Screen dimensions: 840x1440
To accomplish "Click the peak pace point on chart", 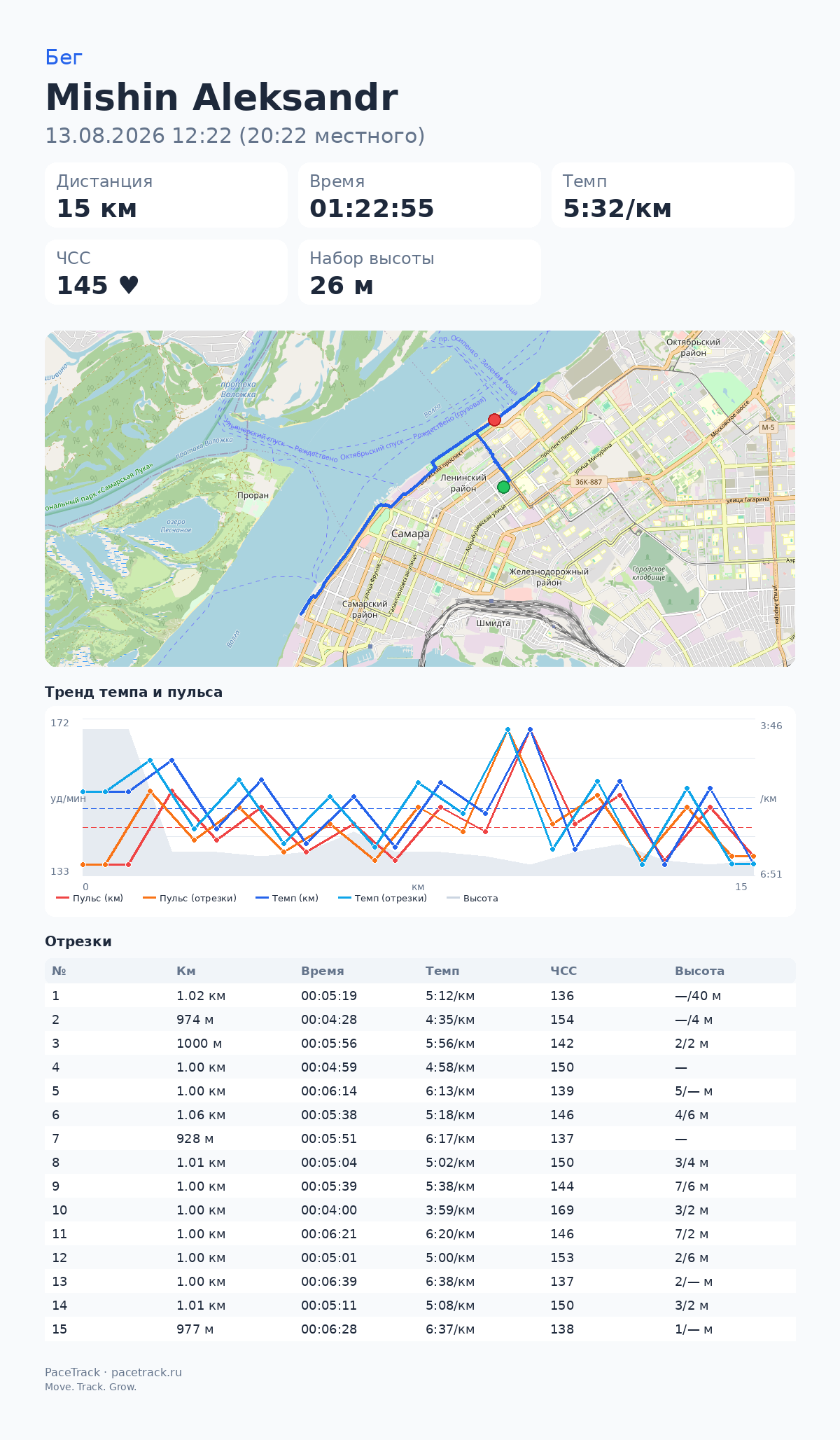I will point(530,729).
